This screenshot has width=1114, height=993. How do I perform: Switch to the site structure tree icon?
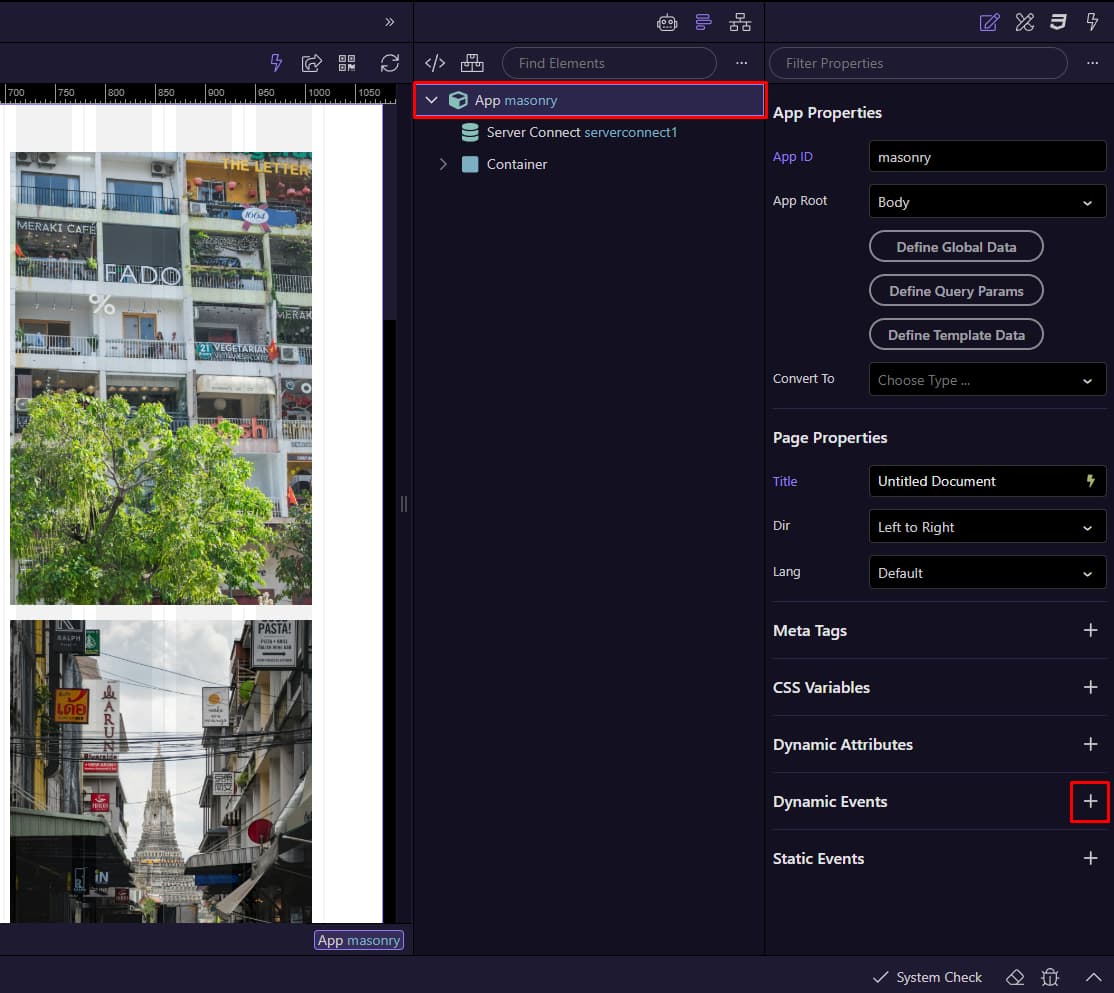point(740,22)
